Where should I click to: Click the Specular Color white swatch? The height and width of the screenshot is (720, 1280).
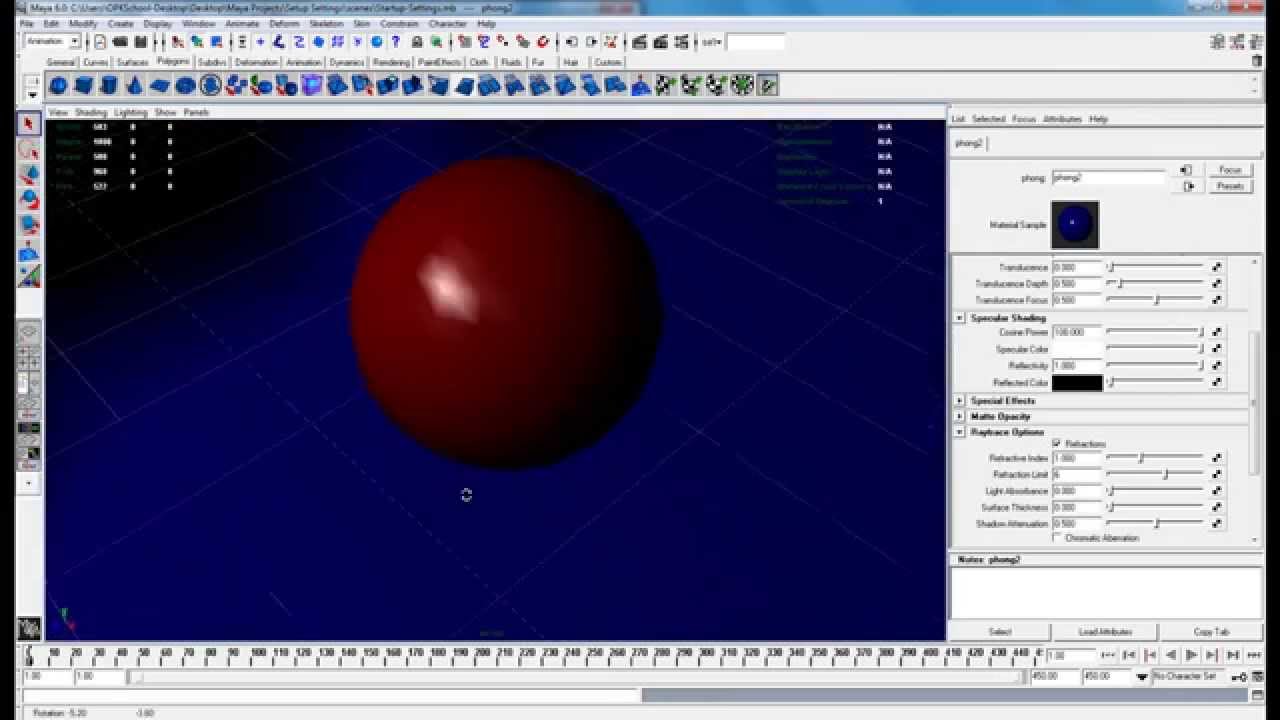[1077, 349]
